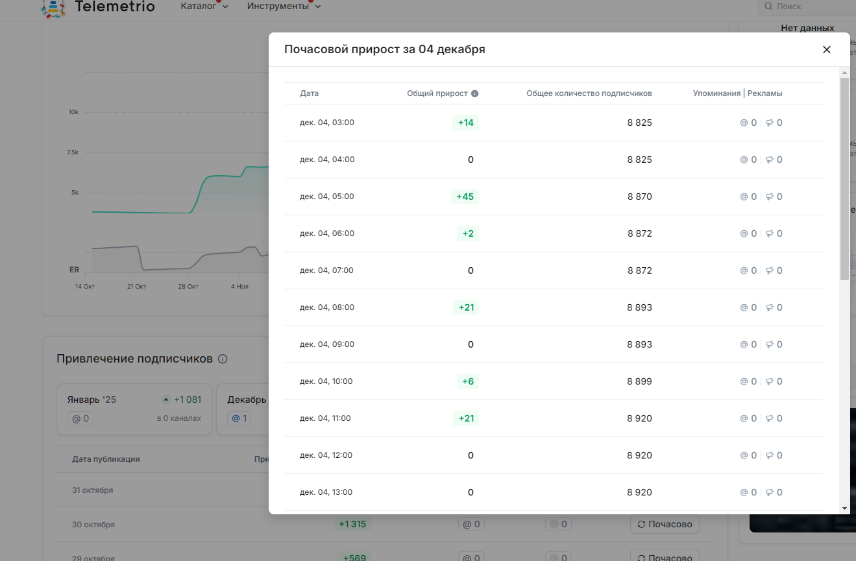Click the search magnifier icon
Viewport: 856px width, 561px height.
[768, 6]
